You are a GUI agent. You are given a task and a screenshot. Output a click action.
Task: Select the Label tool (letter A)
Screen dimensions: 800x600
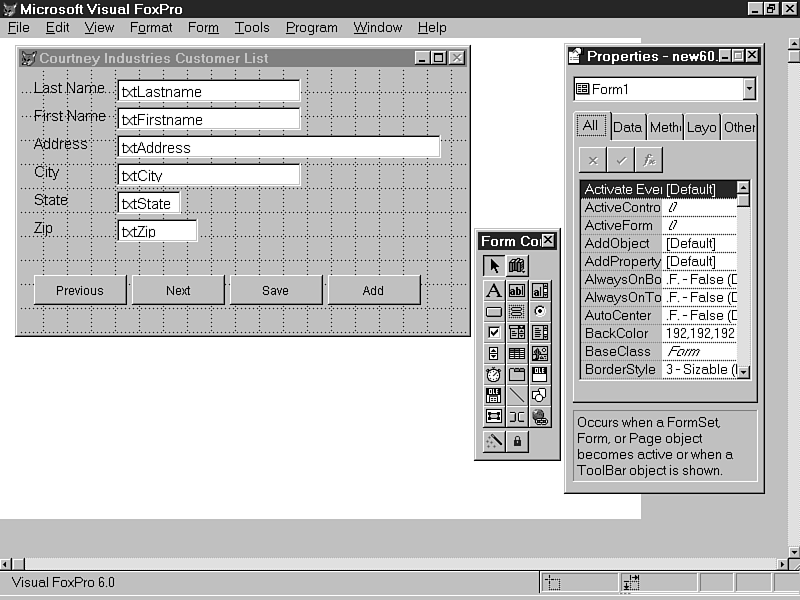493,291
